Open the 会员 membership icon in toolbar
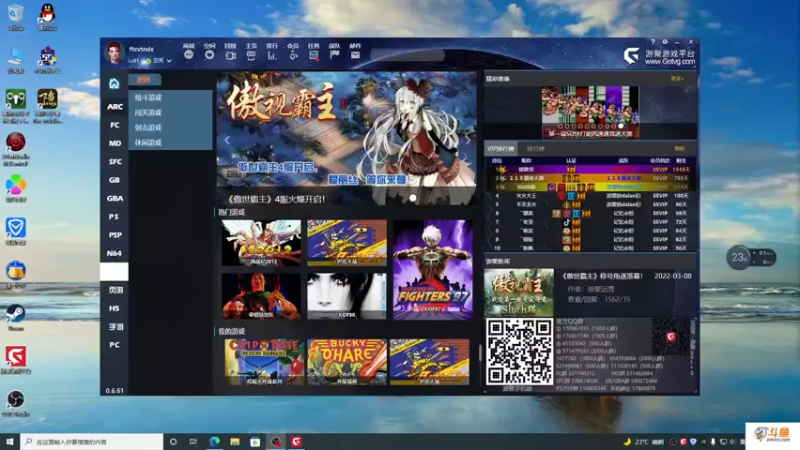 click(293, 55)
